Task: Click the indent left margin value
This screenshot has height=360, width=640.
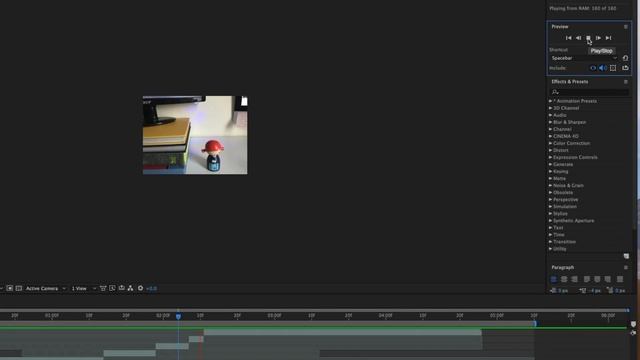Action: (563, 291)
